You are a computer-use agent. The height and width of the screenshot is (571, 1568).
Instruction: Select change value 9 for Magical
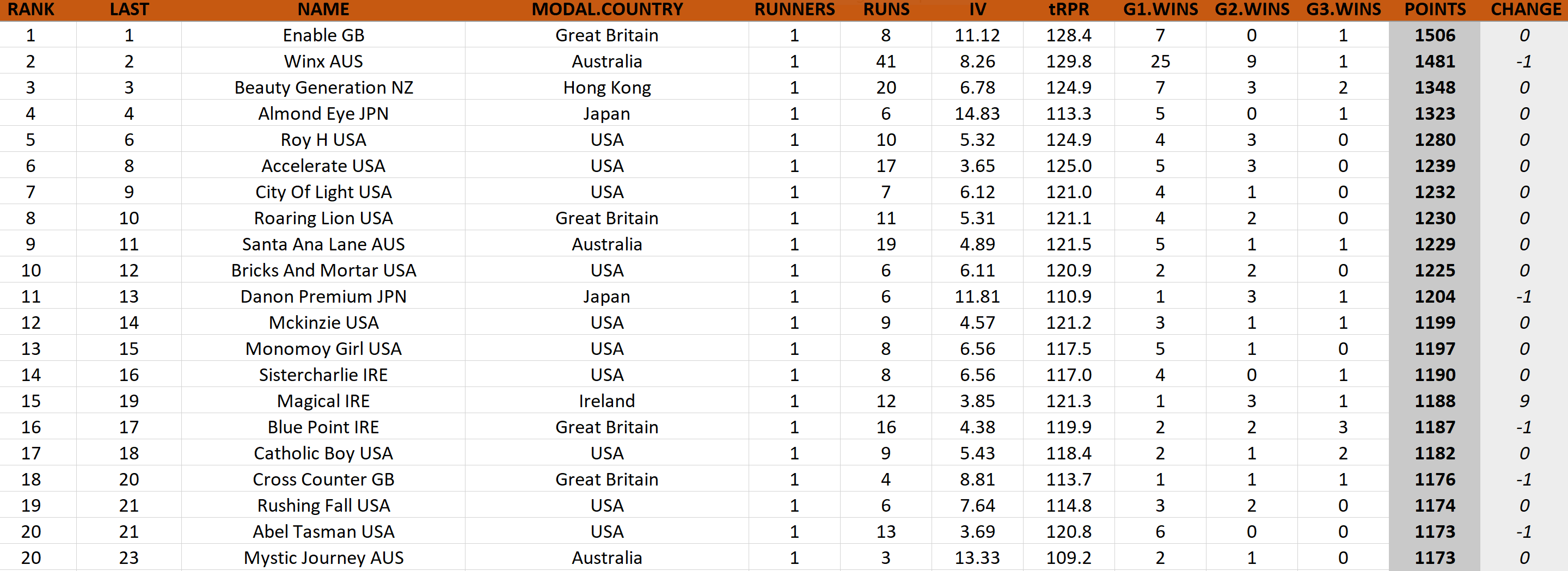click(x=1524, y=401)
